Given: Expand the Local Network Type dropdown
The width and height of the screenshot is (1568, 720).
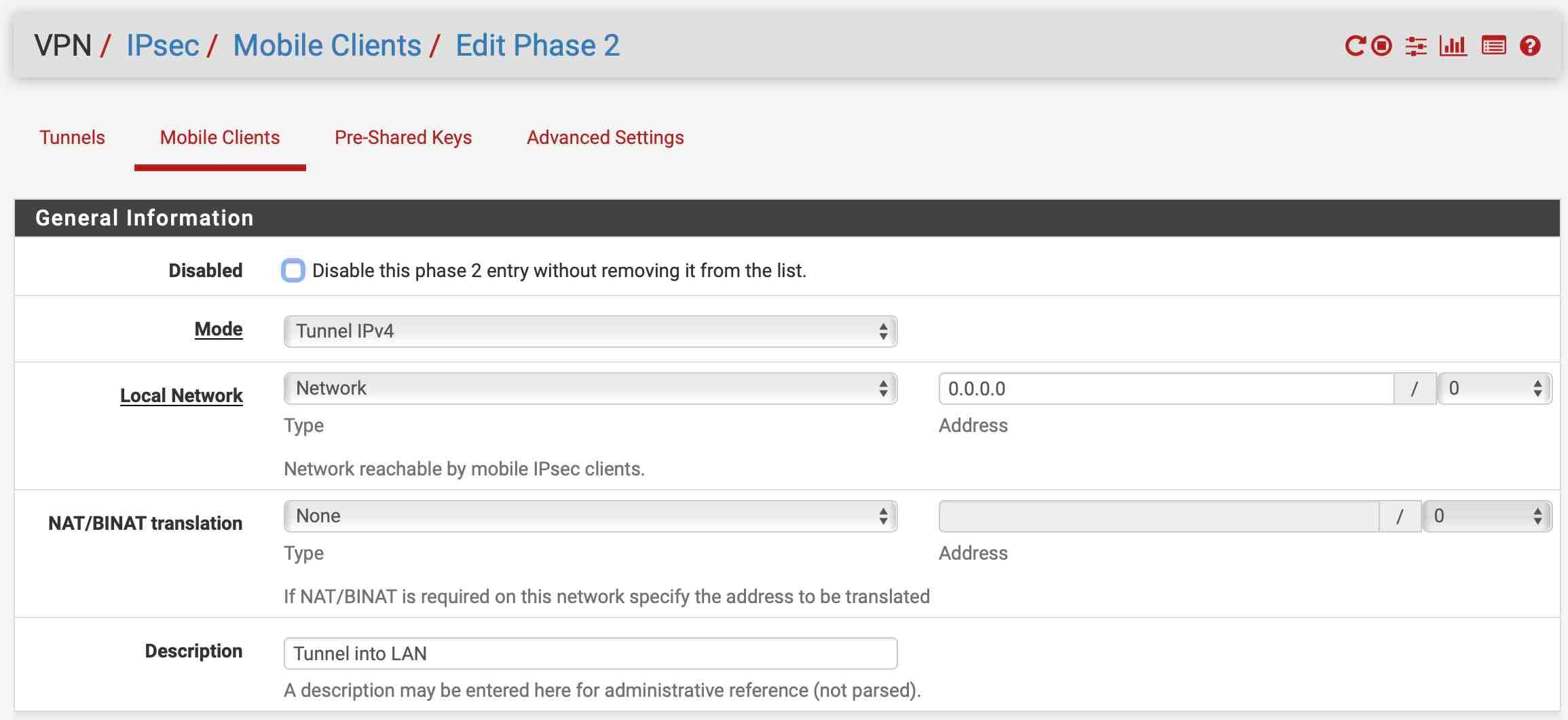Looking at the screenshot, I should click(590, 389).
